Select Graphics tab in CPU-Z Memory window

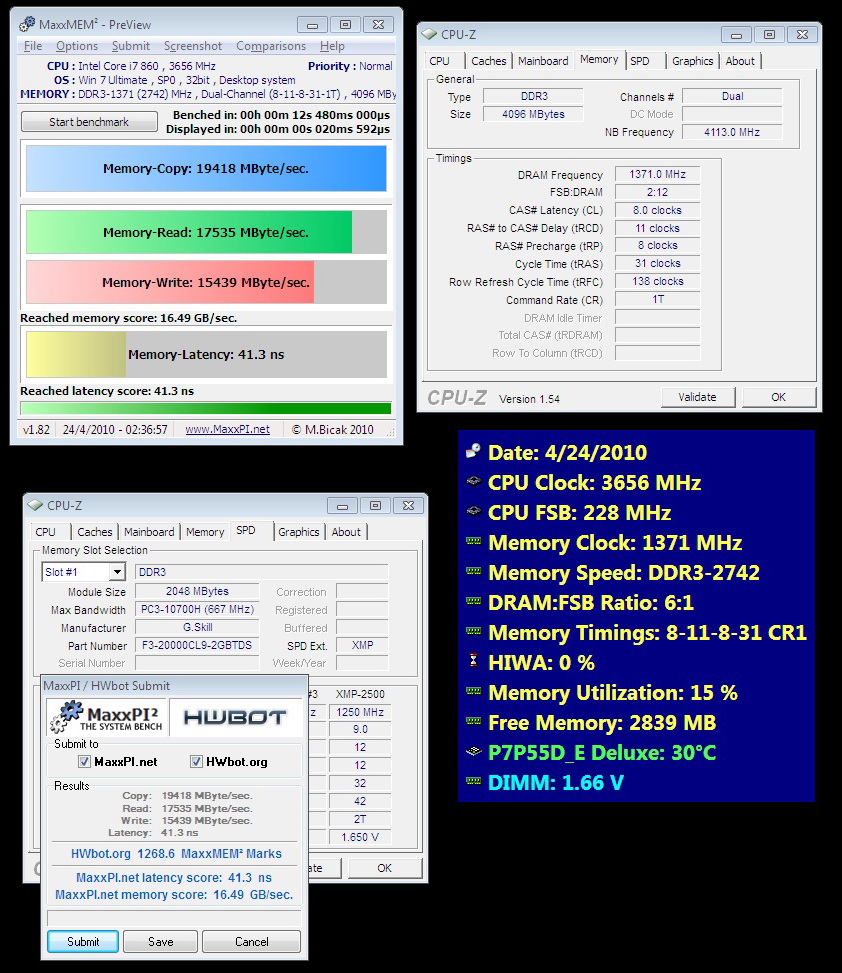pos(692,61)
